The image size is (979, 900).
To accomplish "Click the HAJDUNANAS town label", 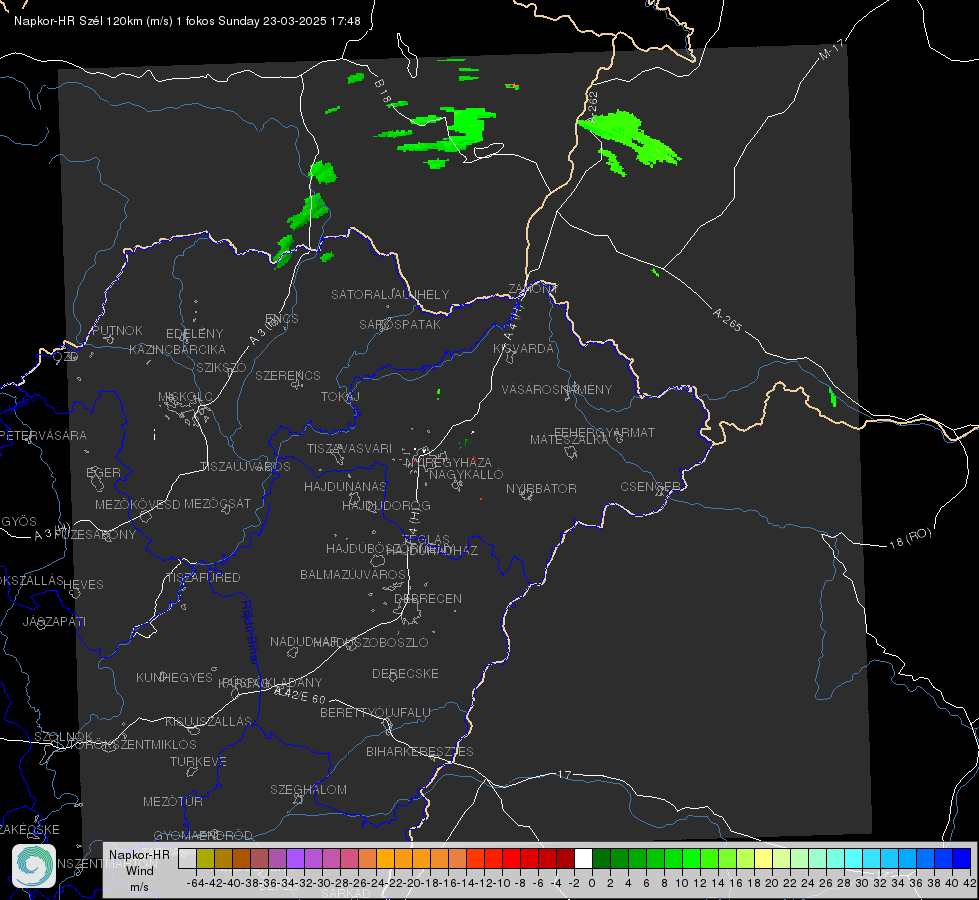I will [x=345, y=486].
